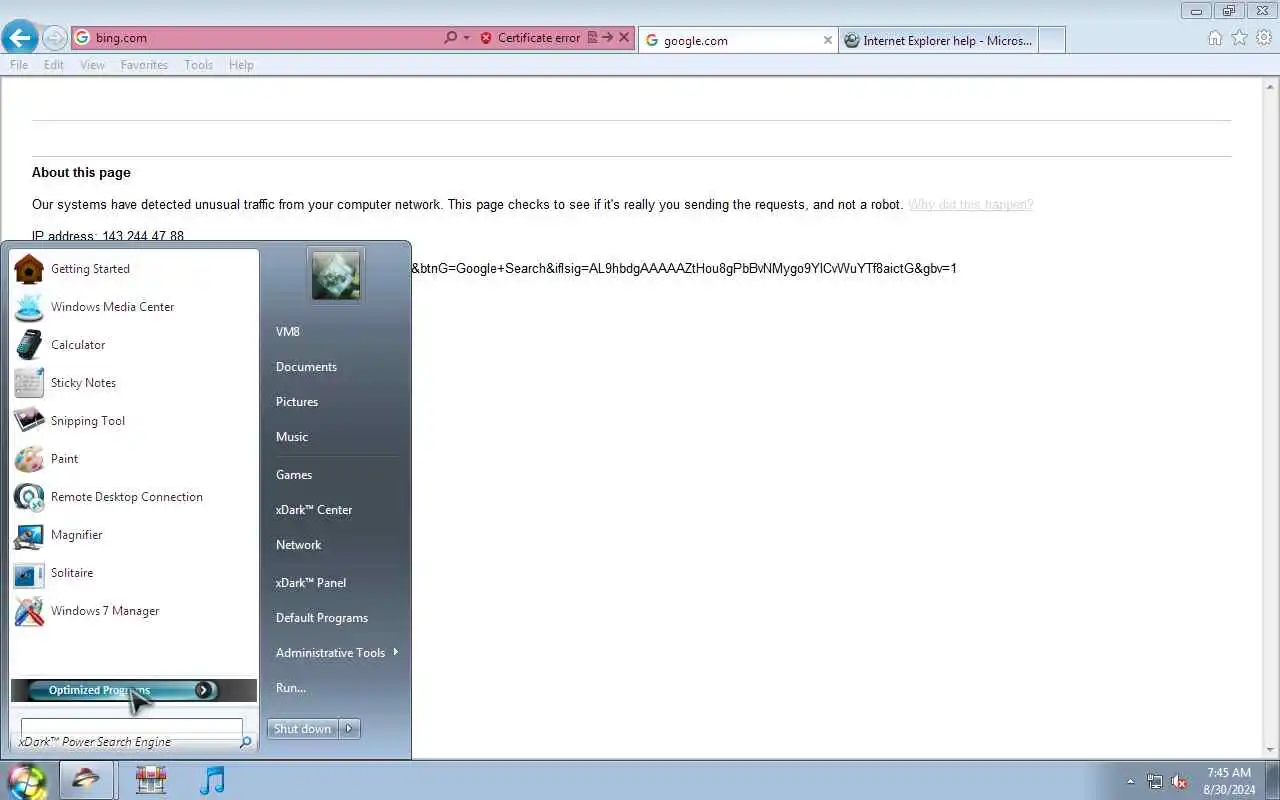1280x800 pixels.
Task: Go to the browser Home page
Action: (x=1215, y=38)
